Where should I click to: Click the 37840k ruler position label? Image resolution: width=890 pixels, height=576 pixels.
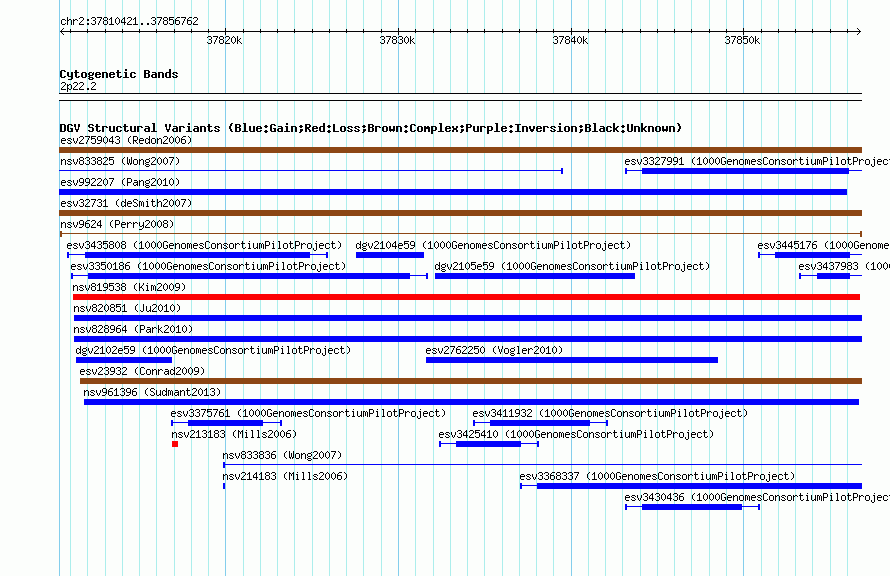click(570, 40)
